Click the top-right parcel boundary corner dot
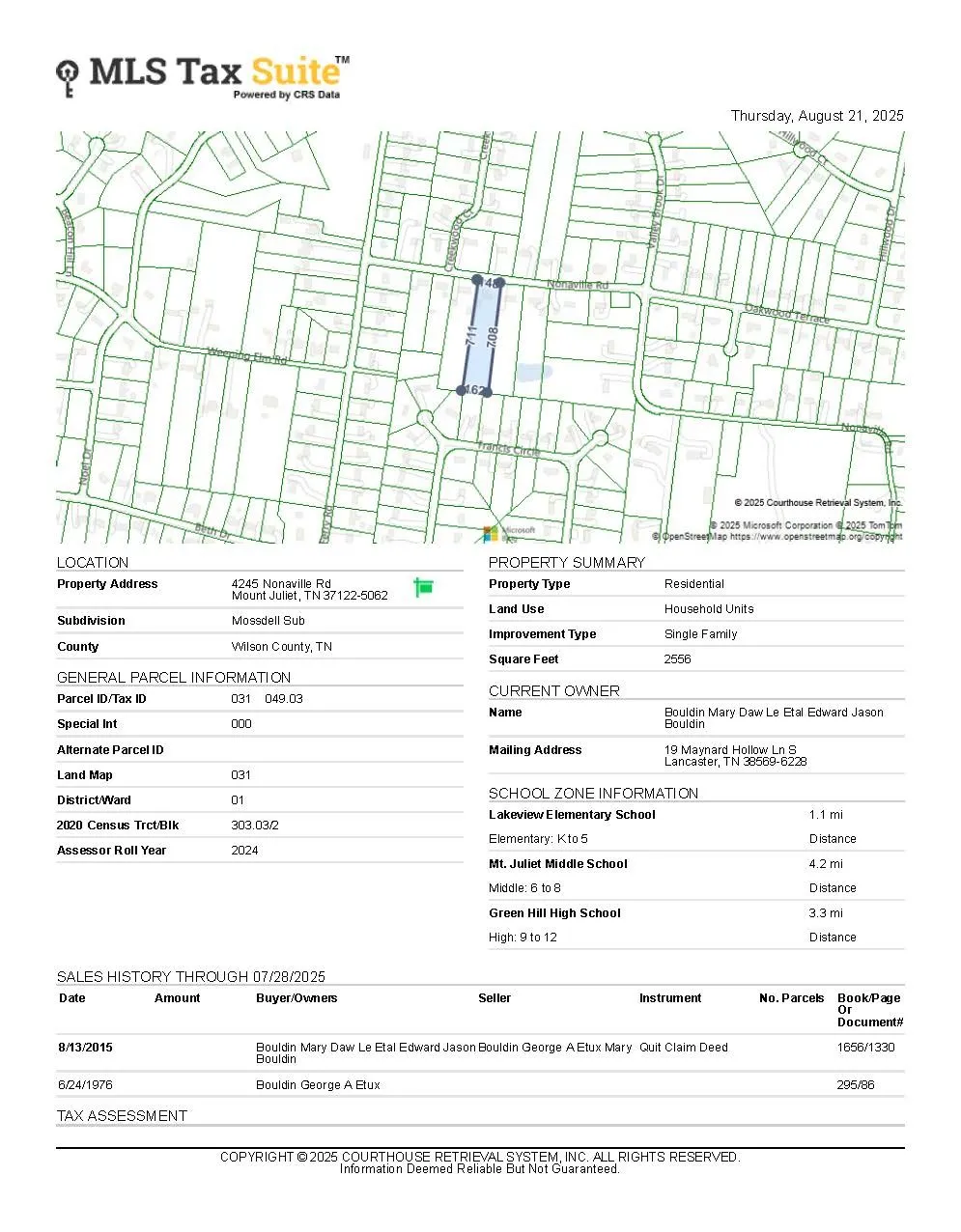961x1232 pixels. (499, 283)
